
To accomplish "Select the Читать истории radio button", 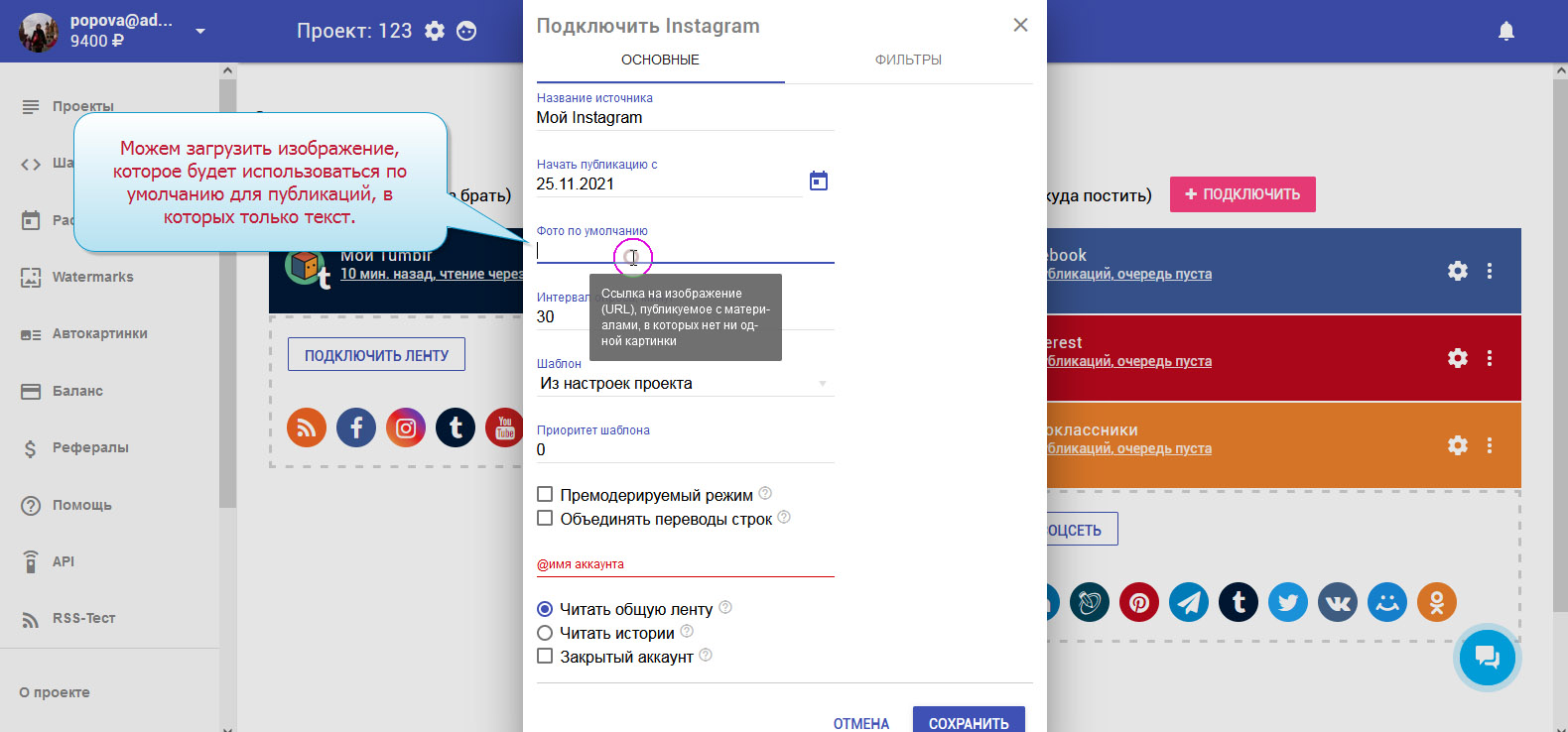I will coord(545,633).
